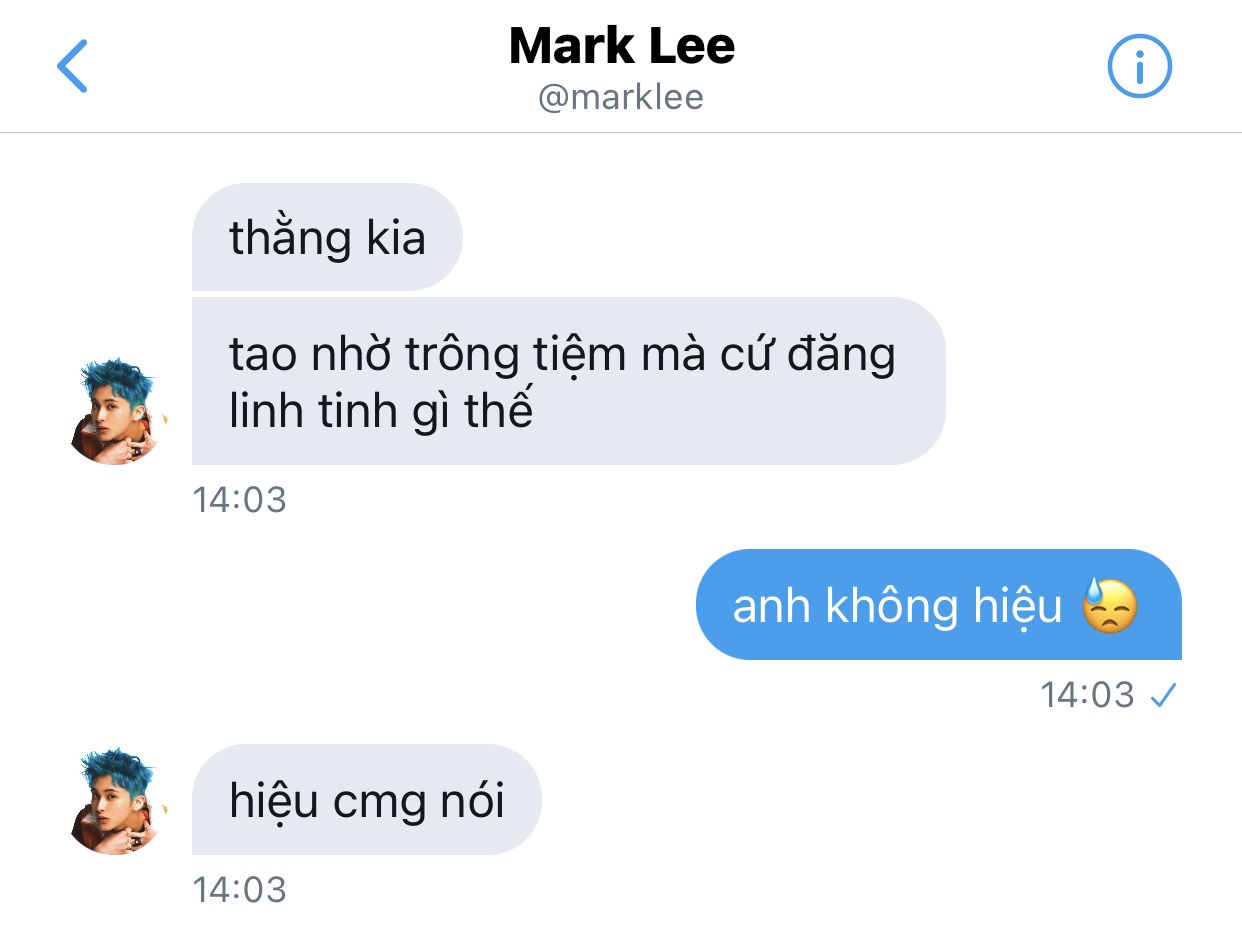1242x931 pixels.
Task: Open the Mark Lee profile title
Action: (x=621, y=46)
